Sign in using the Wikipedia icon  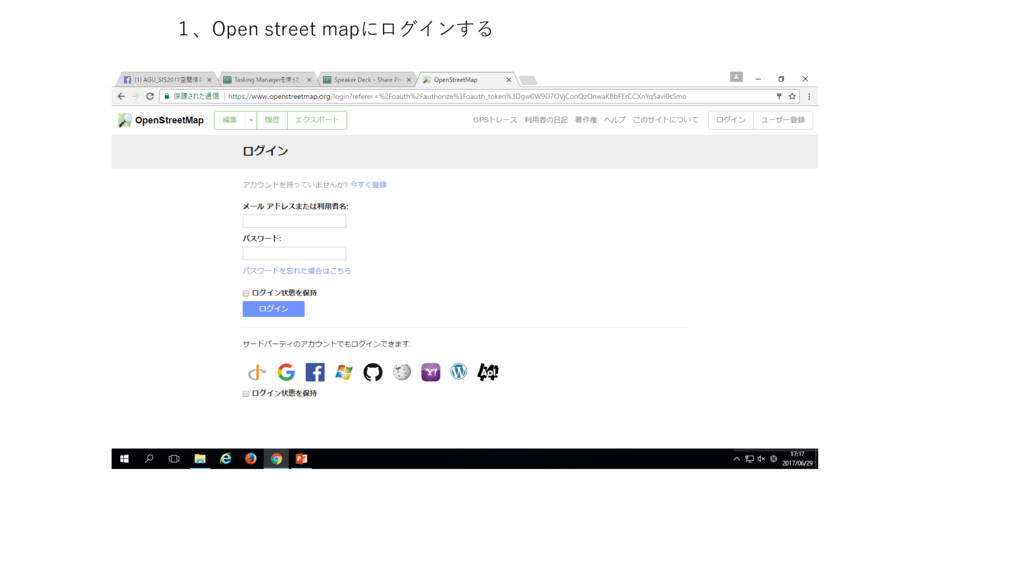coord(402,372)
